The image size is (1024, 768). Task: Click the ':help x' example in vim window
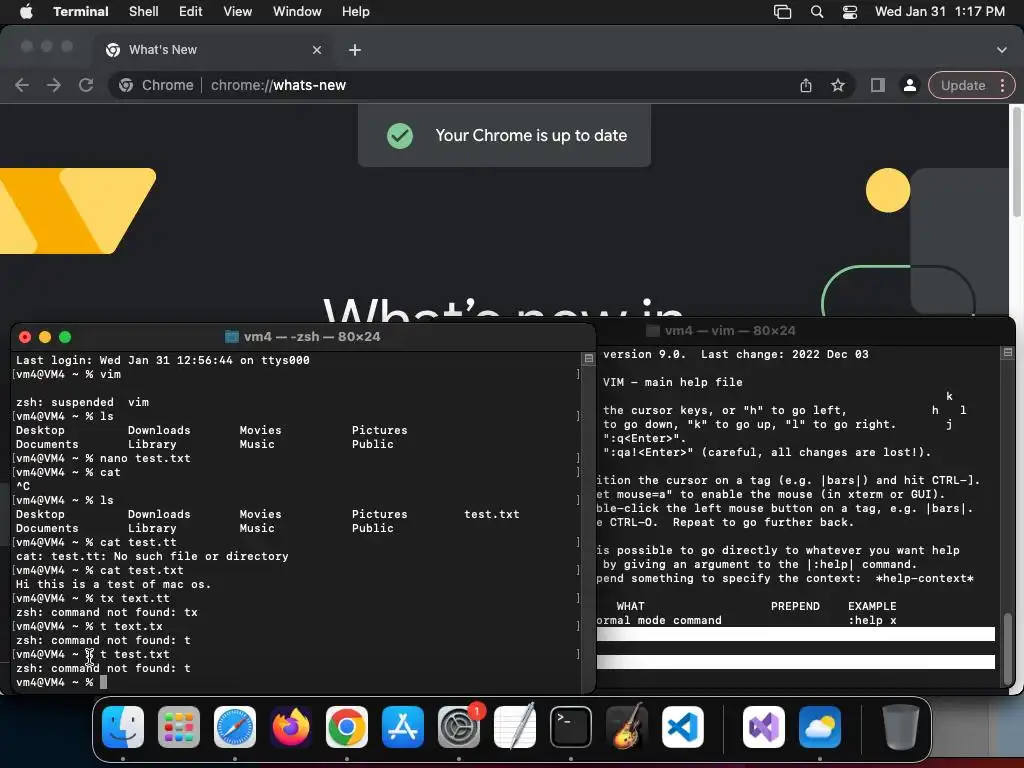click(872, 620)
